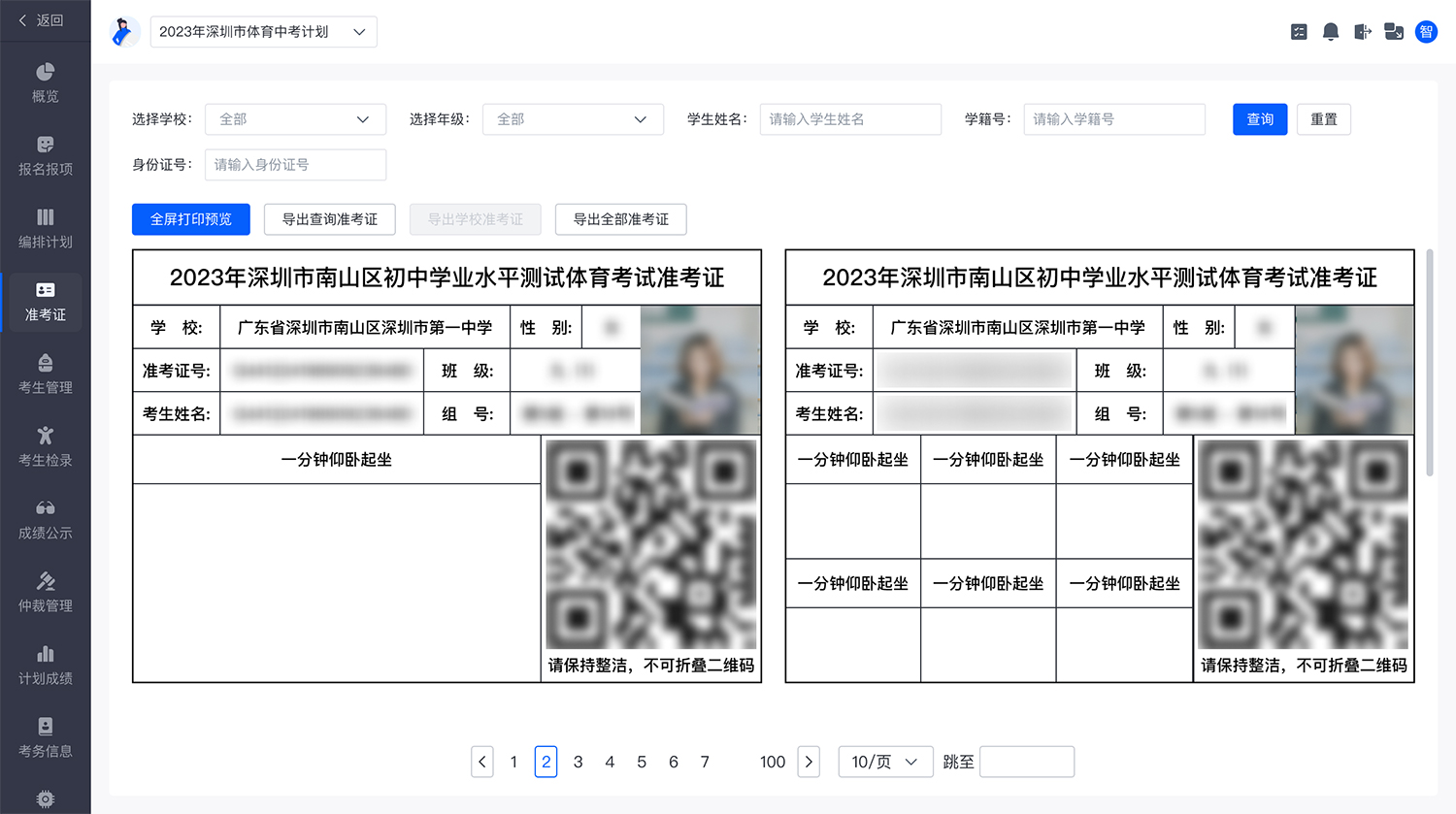Image resolution: width=1456 pixels, height=814 pixels.
Task: Click the screen switch icon in header
Action: 1394,32
